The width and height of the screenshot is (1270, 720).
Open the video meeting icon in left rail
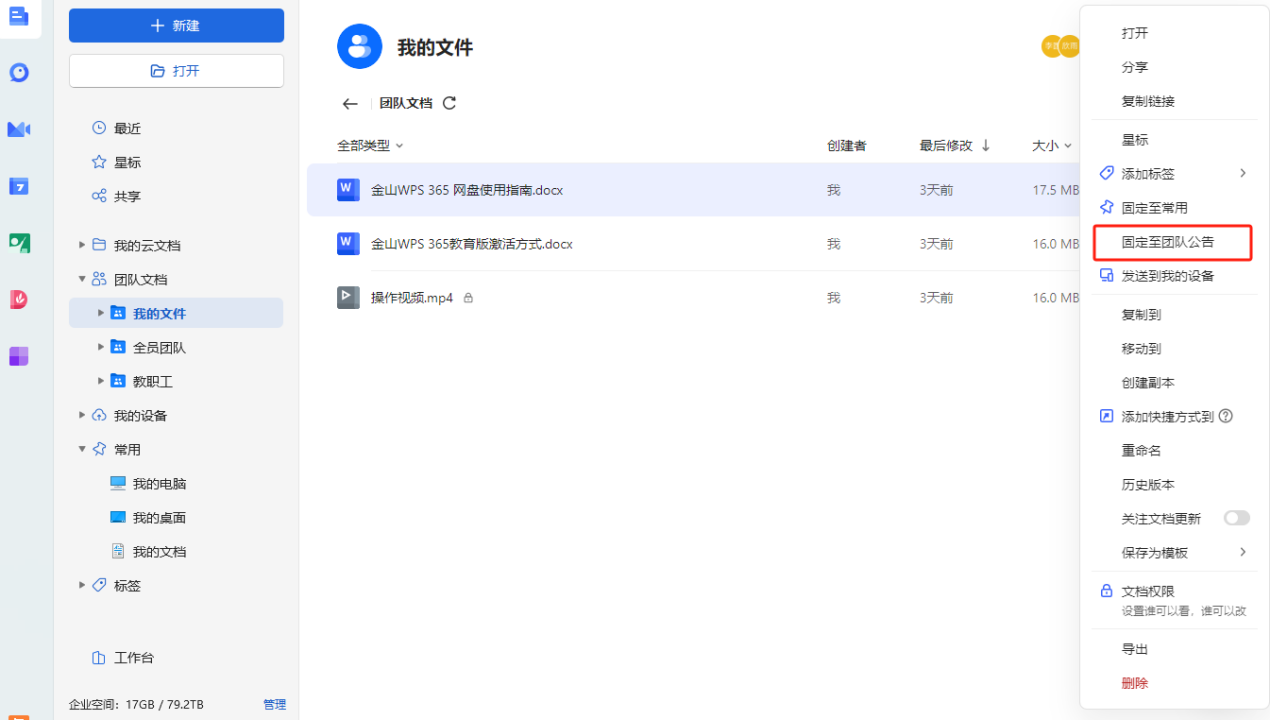(x=19, y=129)
